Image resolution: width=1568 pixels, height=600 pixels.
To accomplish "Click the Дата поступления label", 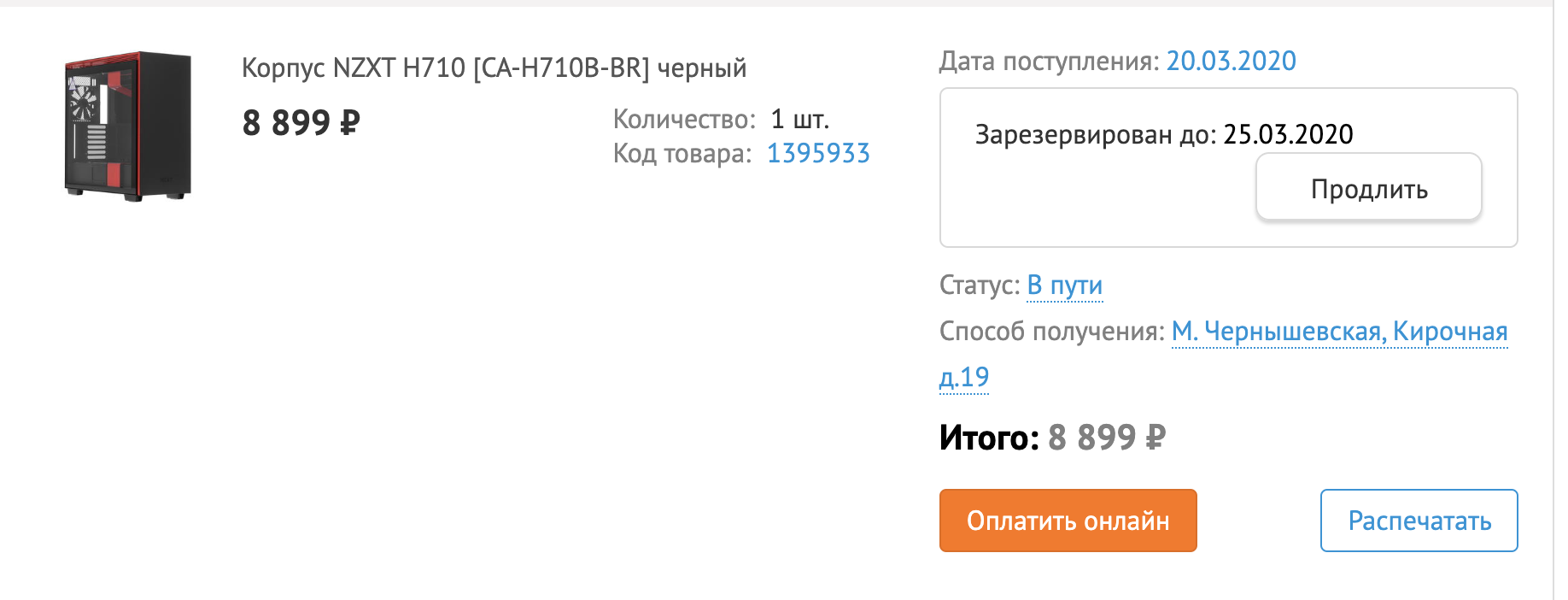I will (1049, 61).
